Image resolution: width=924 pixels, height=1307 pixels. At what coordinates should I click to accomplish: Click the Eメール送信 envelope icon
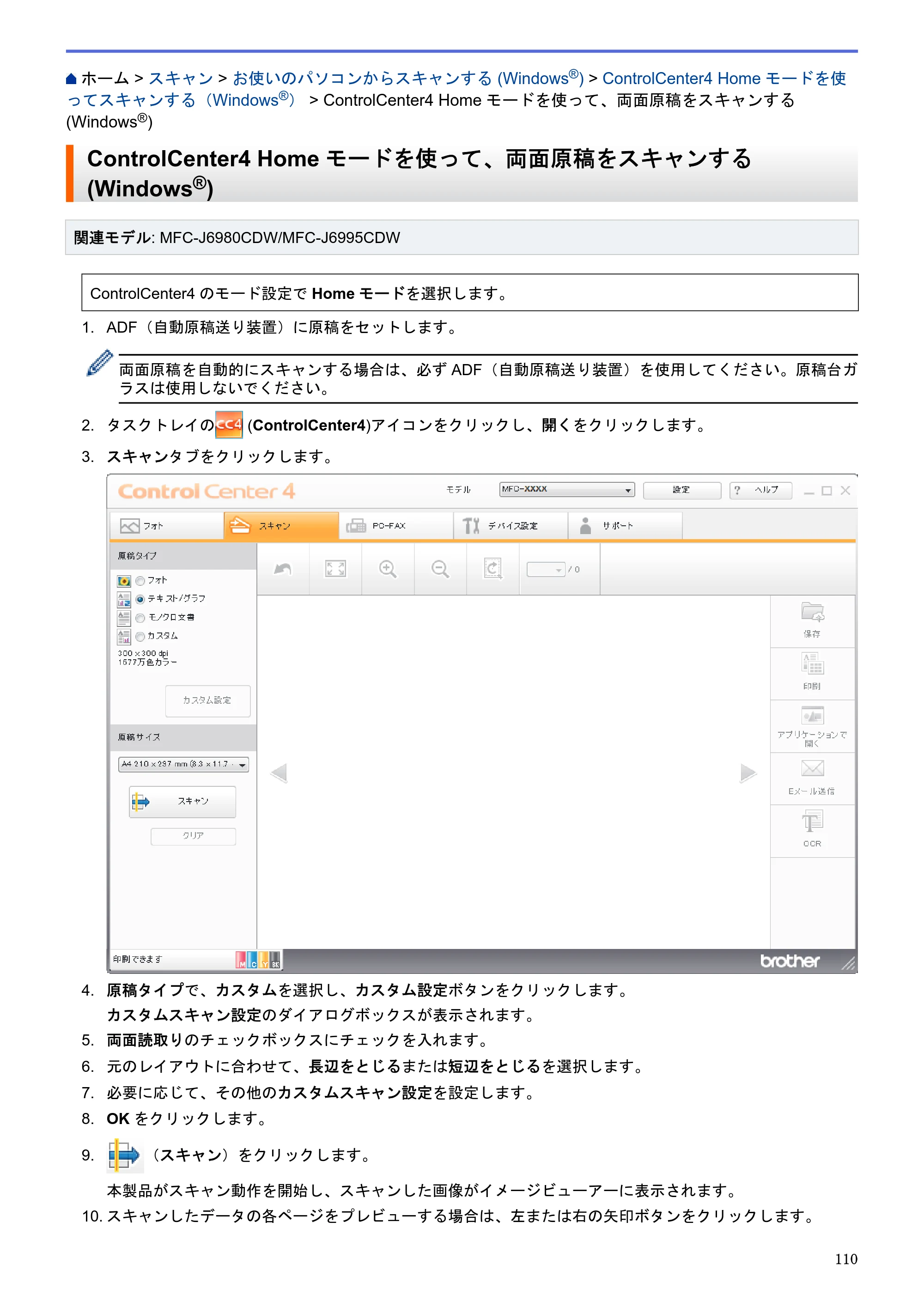point(812,768)
